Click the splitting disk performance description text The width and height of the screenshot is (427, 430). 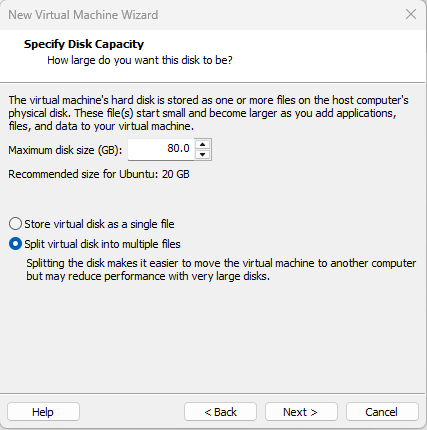click(221, 269)
